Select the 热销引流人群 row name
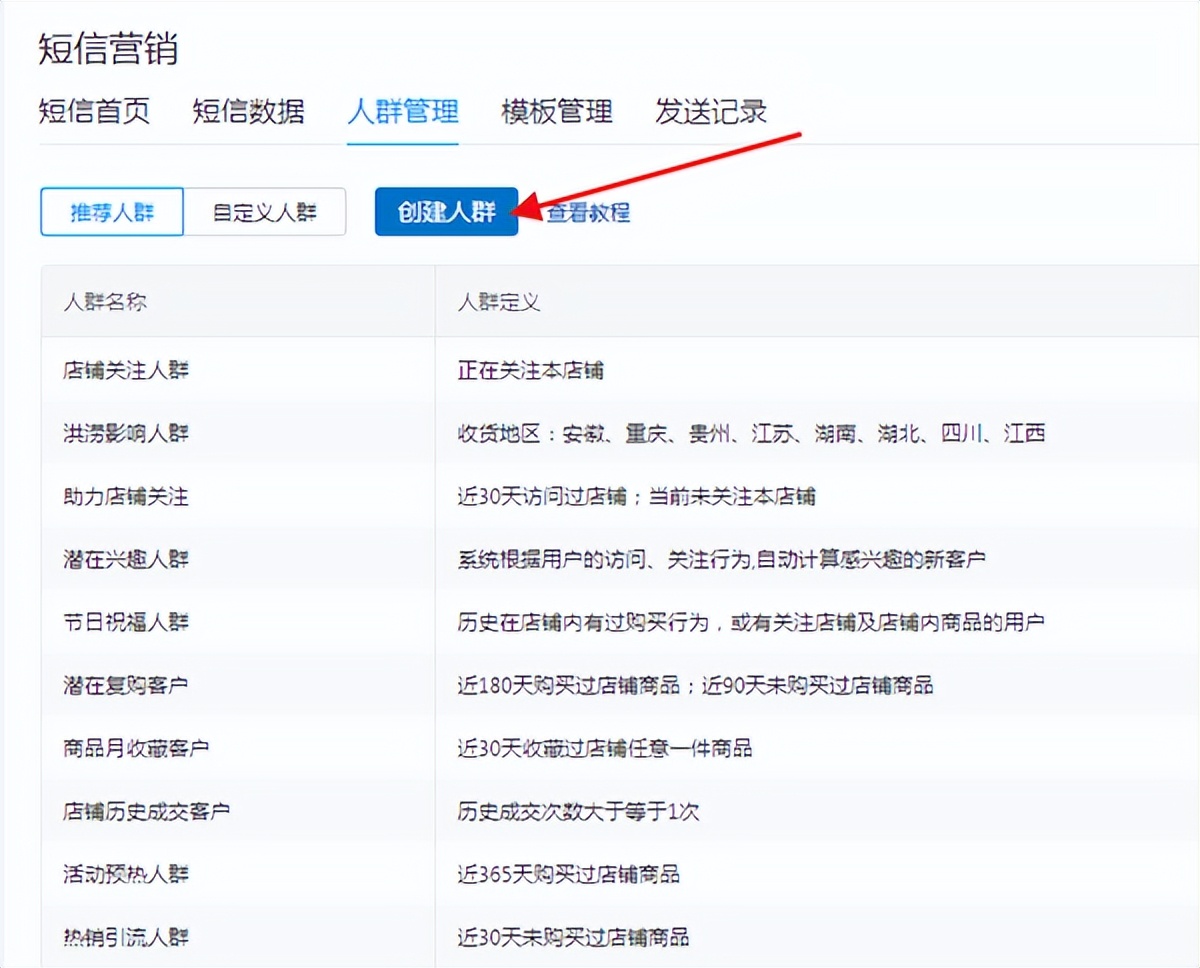Screen dimensions: 1200x968 click(126, 937)
